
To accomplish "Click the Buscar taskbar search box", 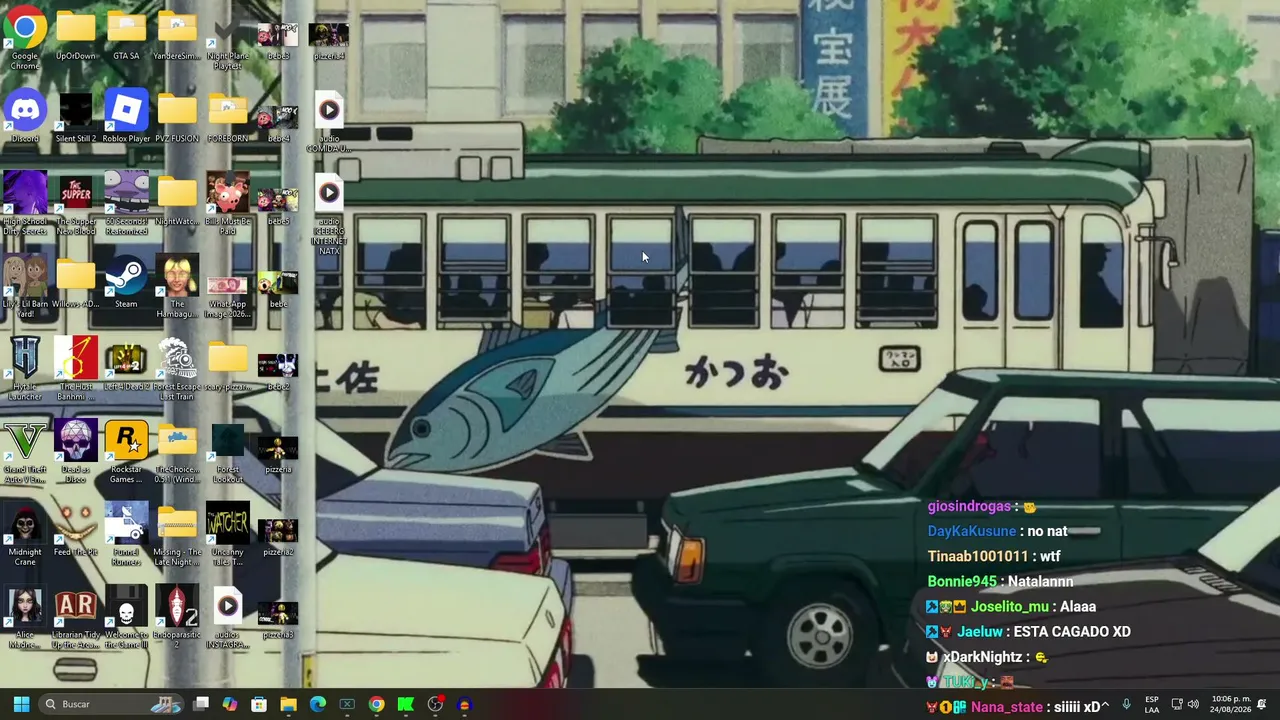I will (x=112, y=704).
